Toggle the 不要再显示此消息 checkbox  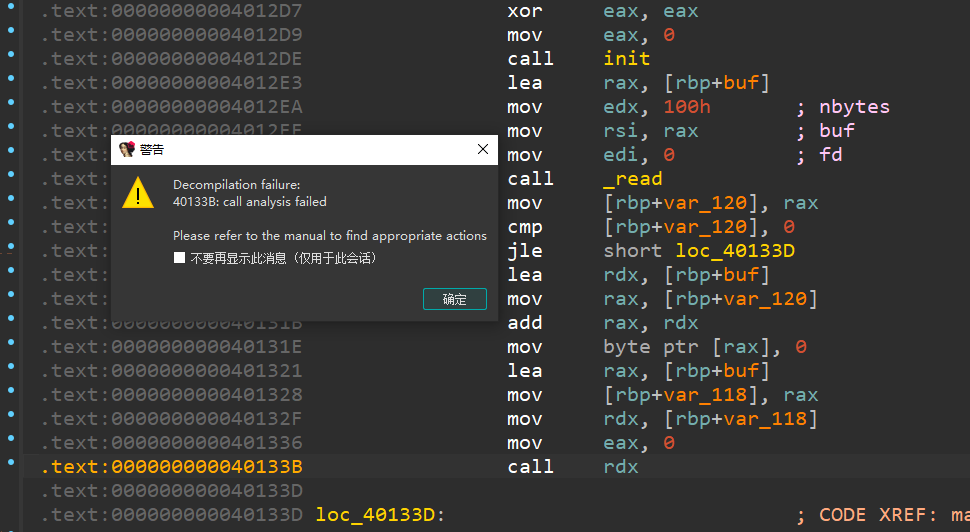pyautogui.click(x=180, y=258)
